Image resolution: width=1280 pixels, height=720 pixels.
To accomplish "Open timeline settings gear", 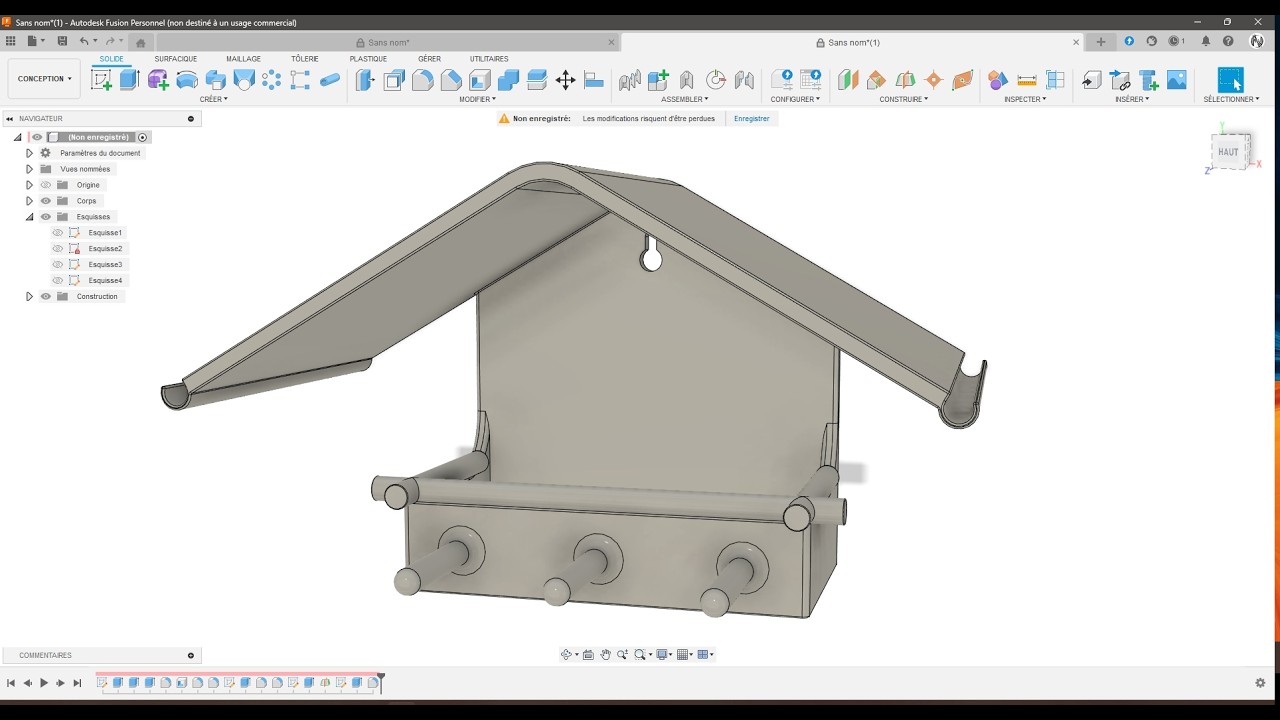I will click(1260, 683).
